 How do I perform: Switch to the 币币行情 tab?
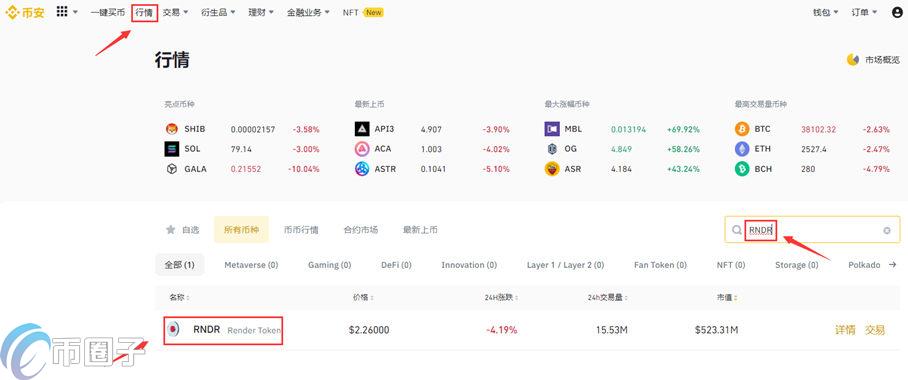pos(301,230)
